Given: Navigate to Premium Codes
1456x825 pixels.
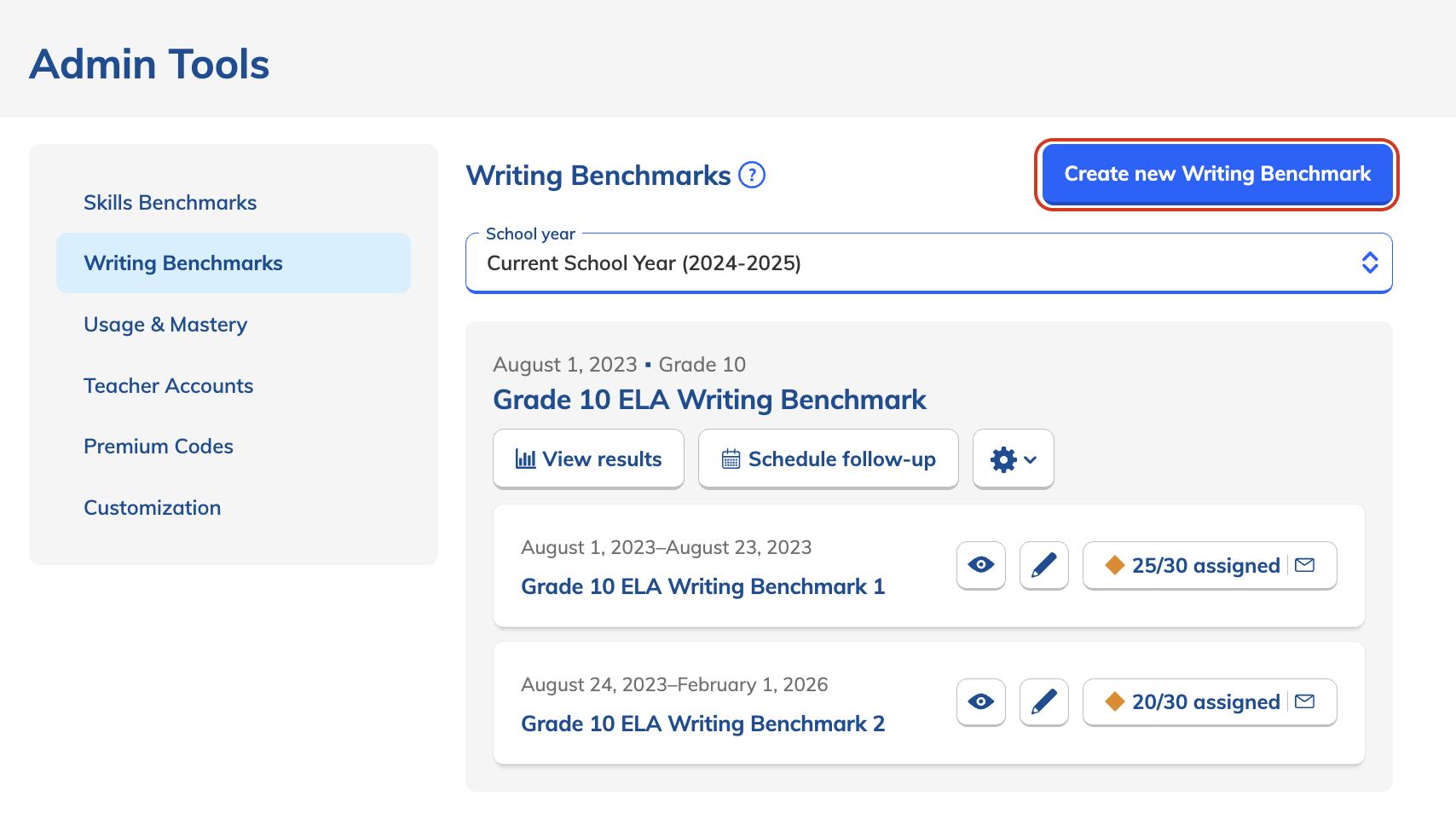Looking at the screenshot, I should point(159,447).
